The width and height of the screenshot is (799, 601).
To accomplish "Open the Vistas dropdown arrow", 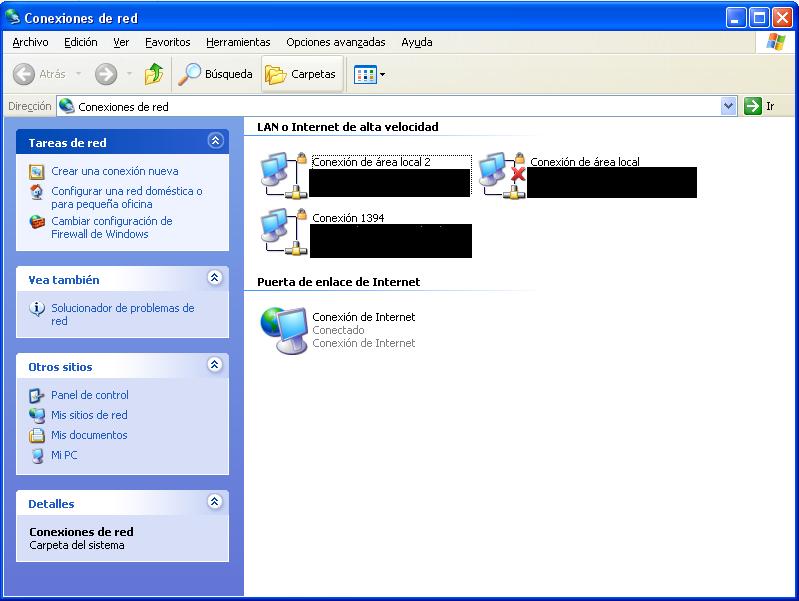I will coord(383,74).
